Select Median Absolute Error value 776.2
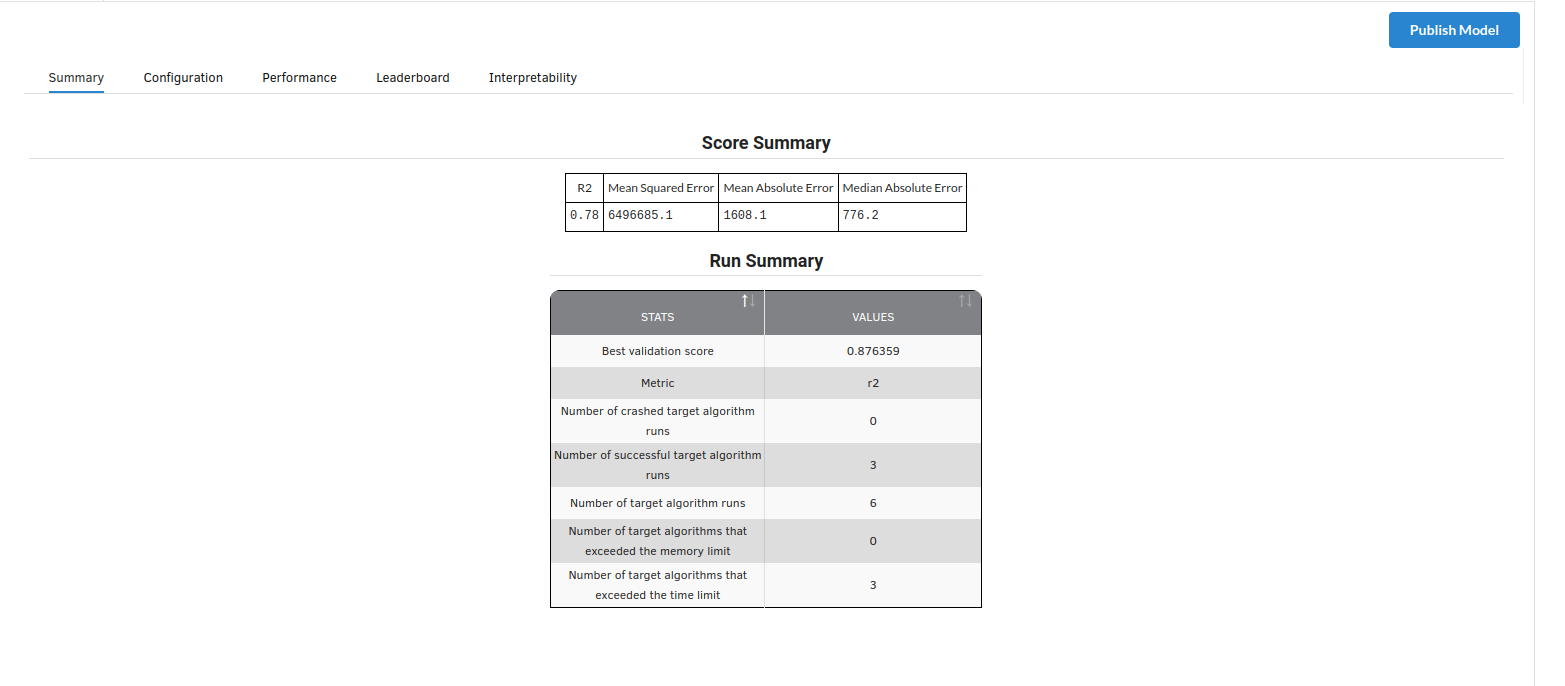1565x686 pixels. coord(860,215)
